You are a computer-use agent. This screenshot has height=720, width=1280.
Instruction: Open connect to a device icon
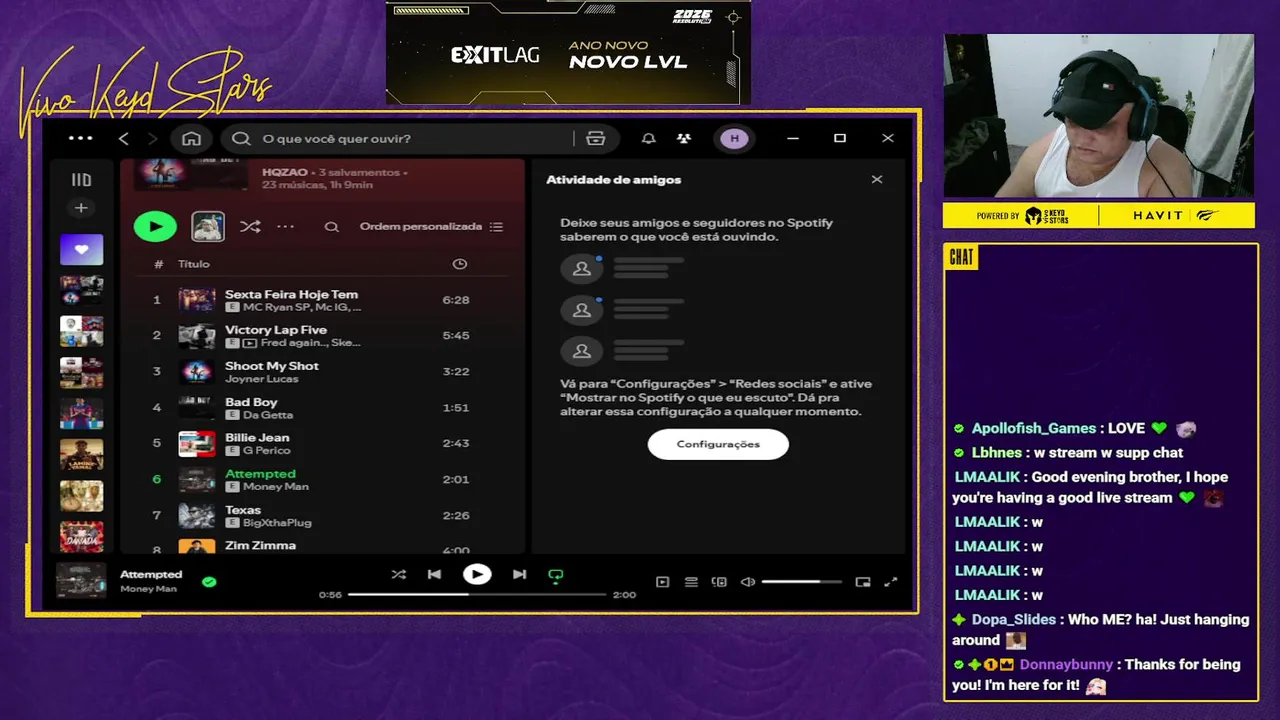click(718, 582)
